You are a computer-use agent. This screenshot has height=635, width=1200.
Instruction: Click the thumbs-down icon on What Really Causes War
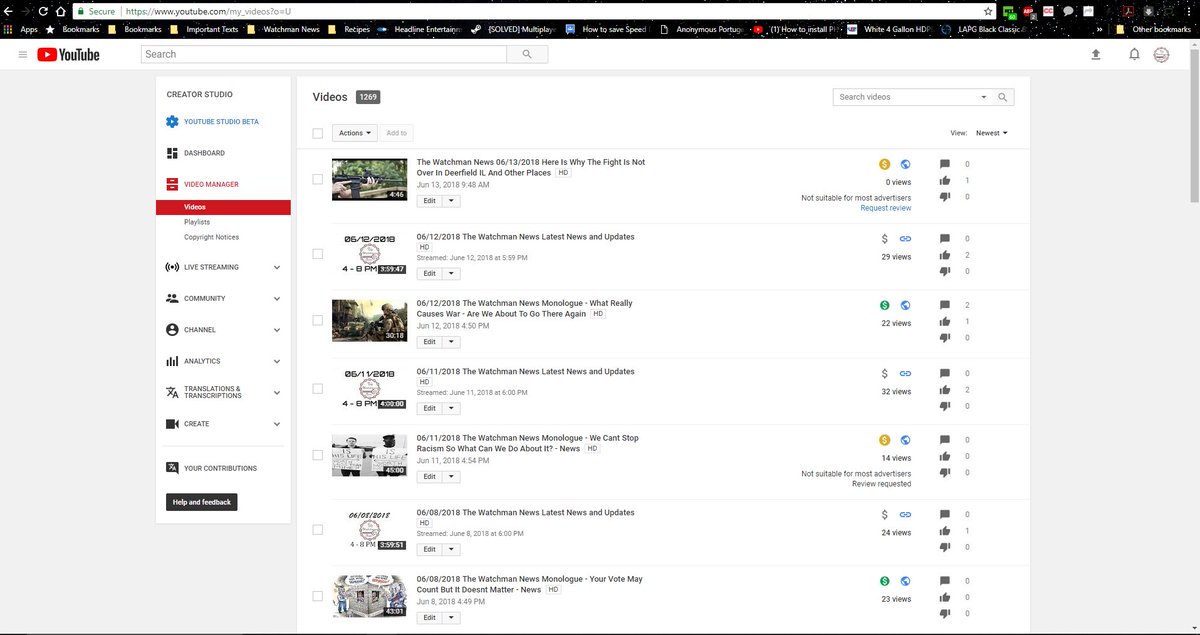coord(945,337)
